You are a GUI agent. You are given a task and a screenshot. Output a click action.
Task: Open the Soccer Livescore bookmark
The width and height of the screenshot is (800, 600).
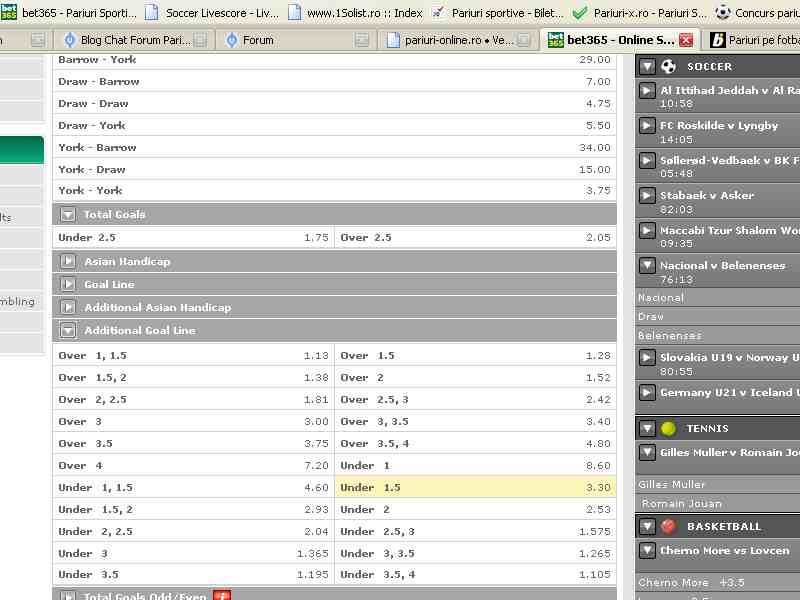pyautogui.click(x=212, y=12)
